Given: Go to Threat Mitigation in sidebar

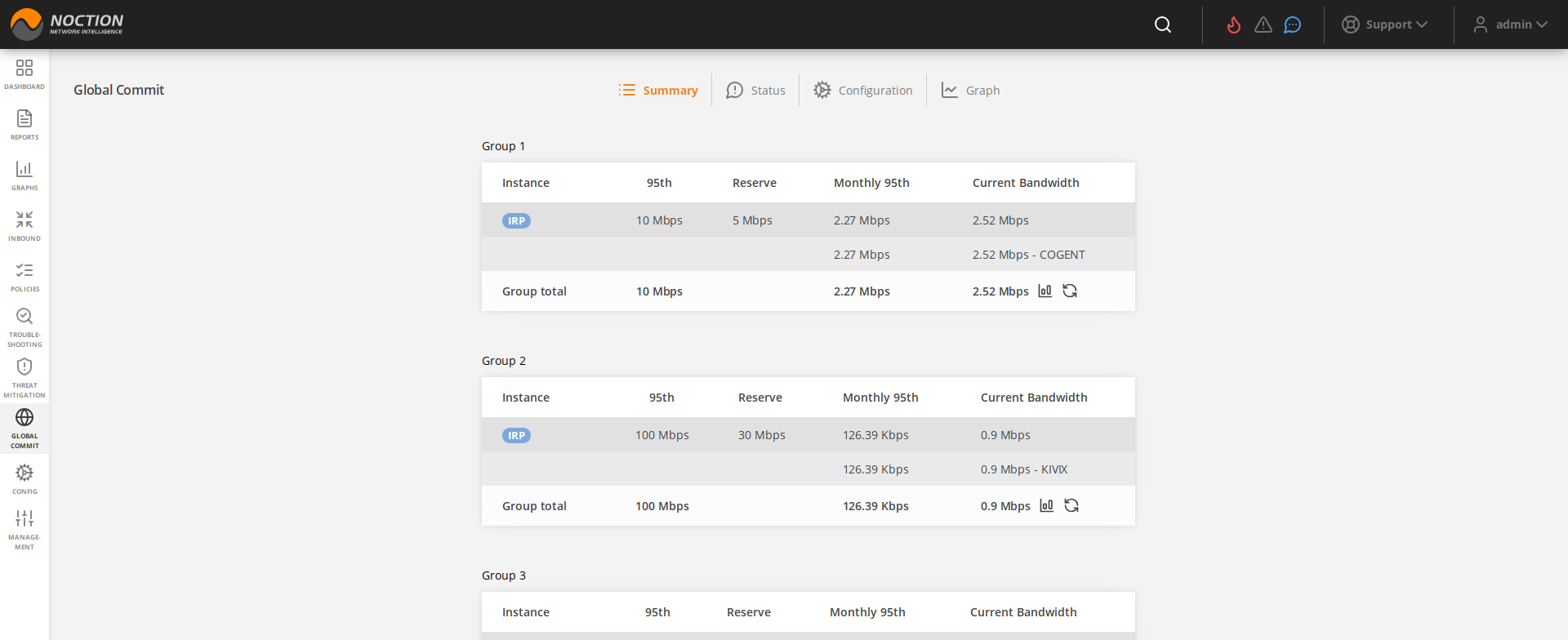Looking at the screenshot, I should coord(24,378).
